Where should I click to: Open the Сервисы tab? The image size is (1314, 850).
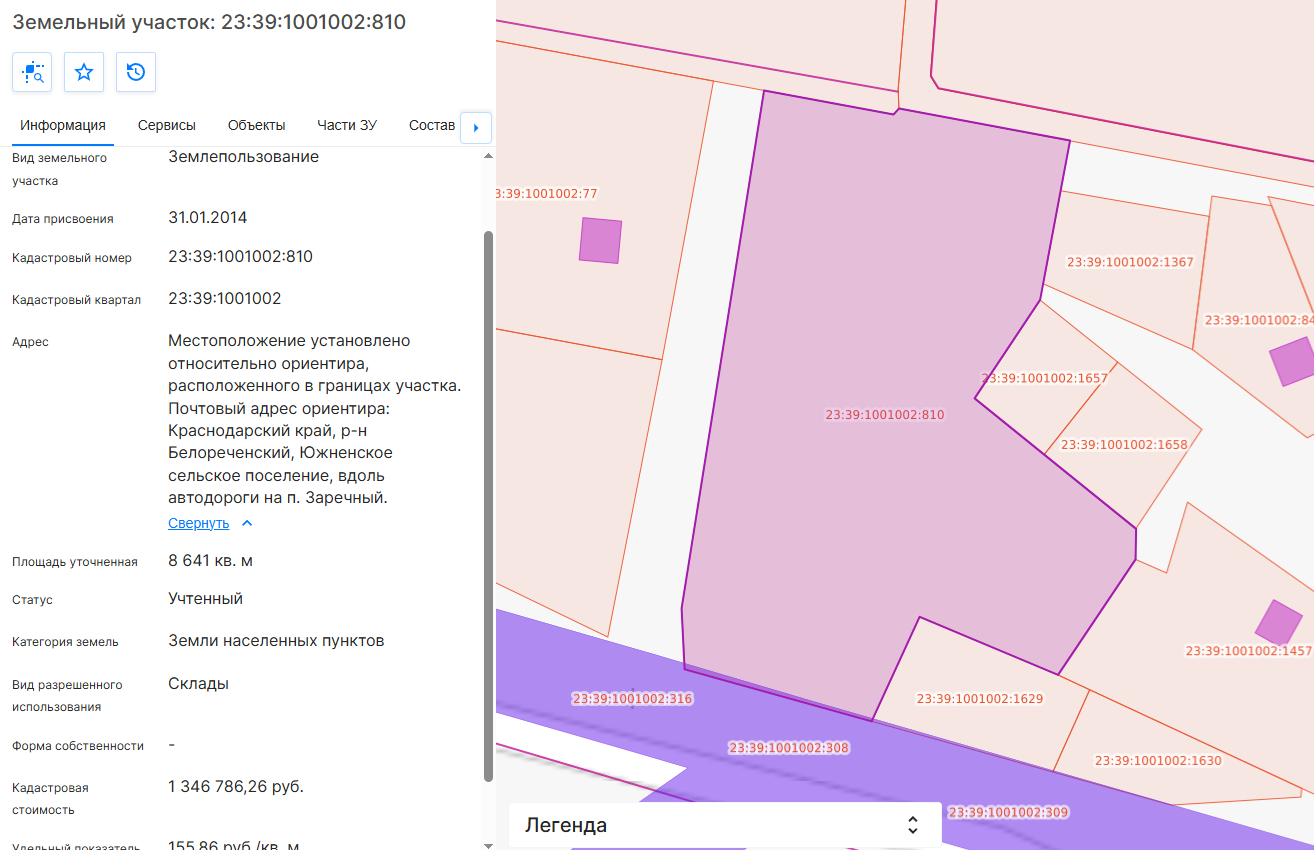click(x=167, y=125)
